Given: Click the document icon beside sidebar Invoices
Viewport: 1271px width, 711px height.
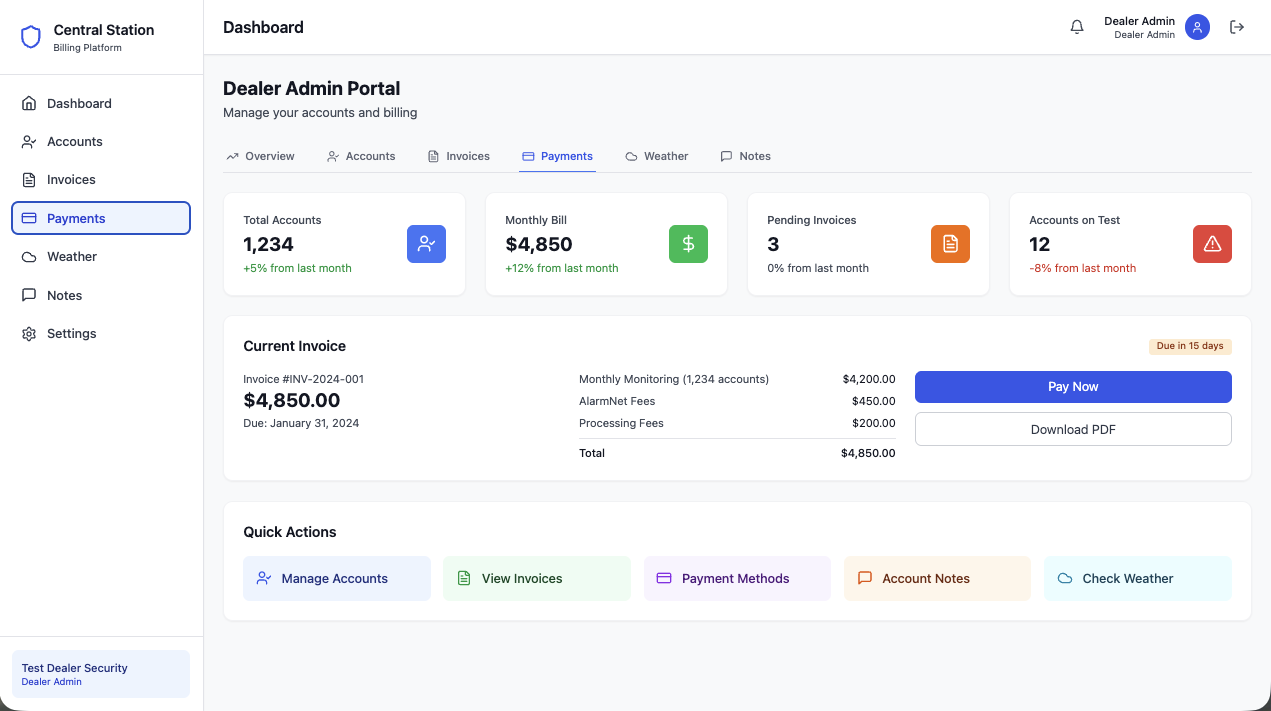Looking at the screenshot, I should pos(29,180).
